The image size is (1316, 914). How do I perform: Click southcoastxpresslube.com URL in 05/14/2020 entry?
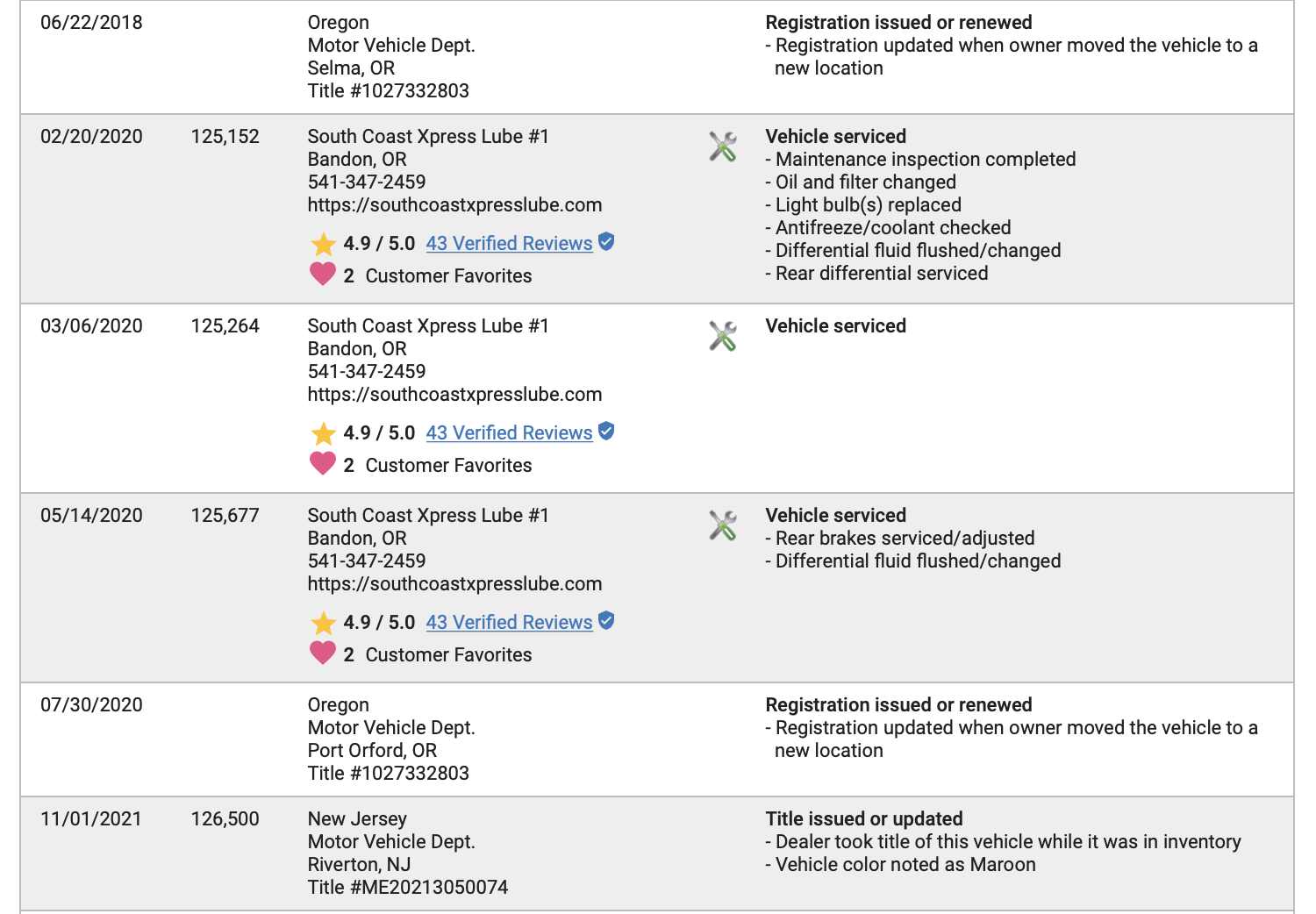[454, 584]
